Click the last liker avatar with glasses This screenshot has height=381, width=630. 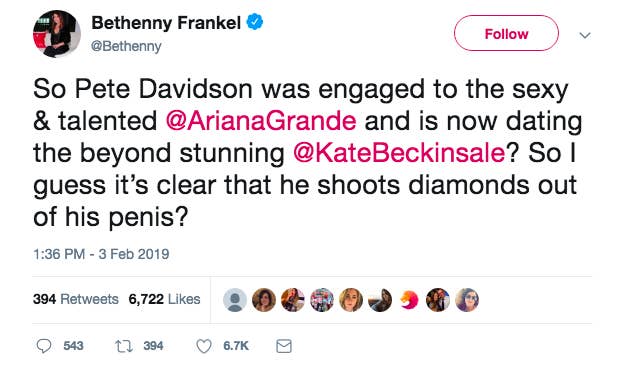tap(467, 300)
